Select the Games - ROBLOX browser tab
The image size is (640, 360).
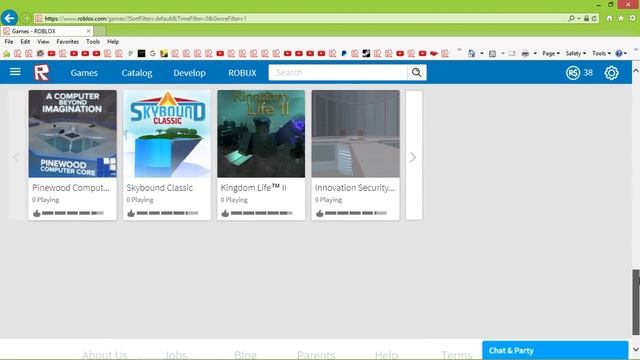click(x=47, y=31)
